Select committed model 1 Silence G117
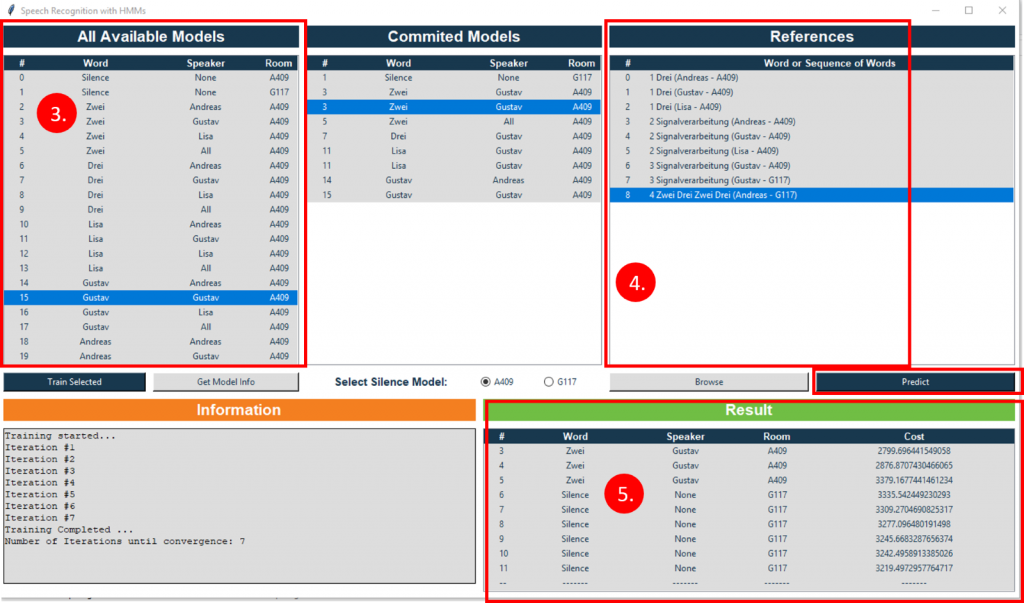Screen dimensions: 1024x603 pyautogui.click(x=454, y=78)
